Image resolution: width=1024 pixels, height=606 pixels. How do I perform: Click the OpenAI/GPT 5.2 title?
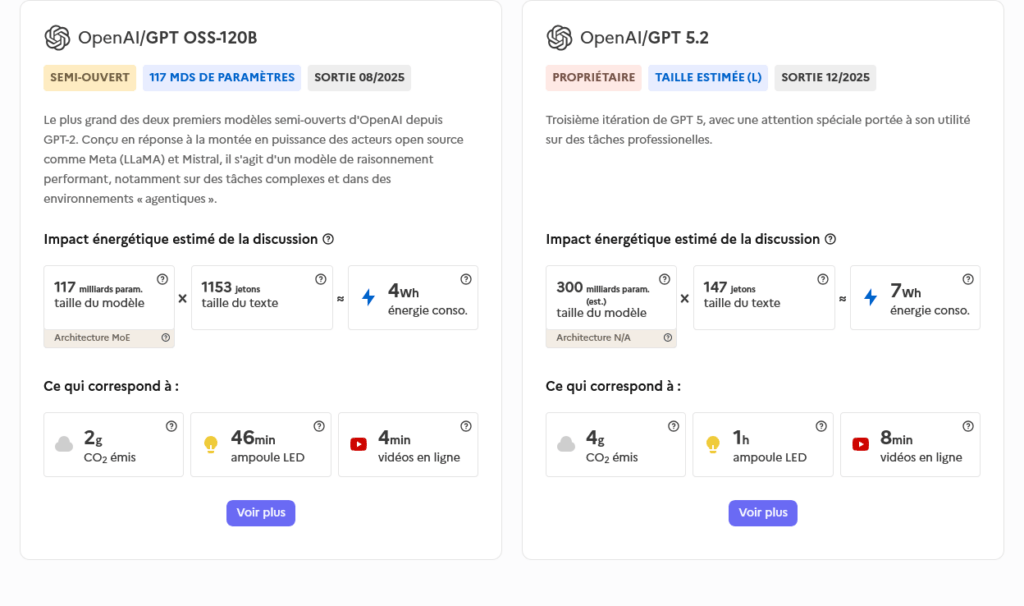click(x=644, y=38)
